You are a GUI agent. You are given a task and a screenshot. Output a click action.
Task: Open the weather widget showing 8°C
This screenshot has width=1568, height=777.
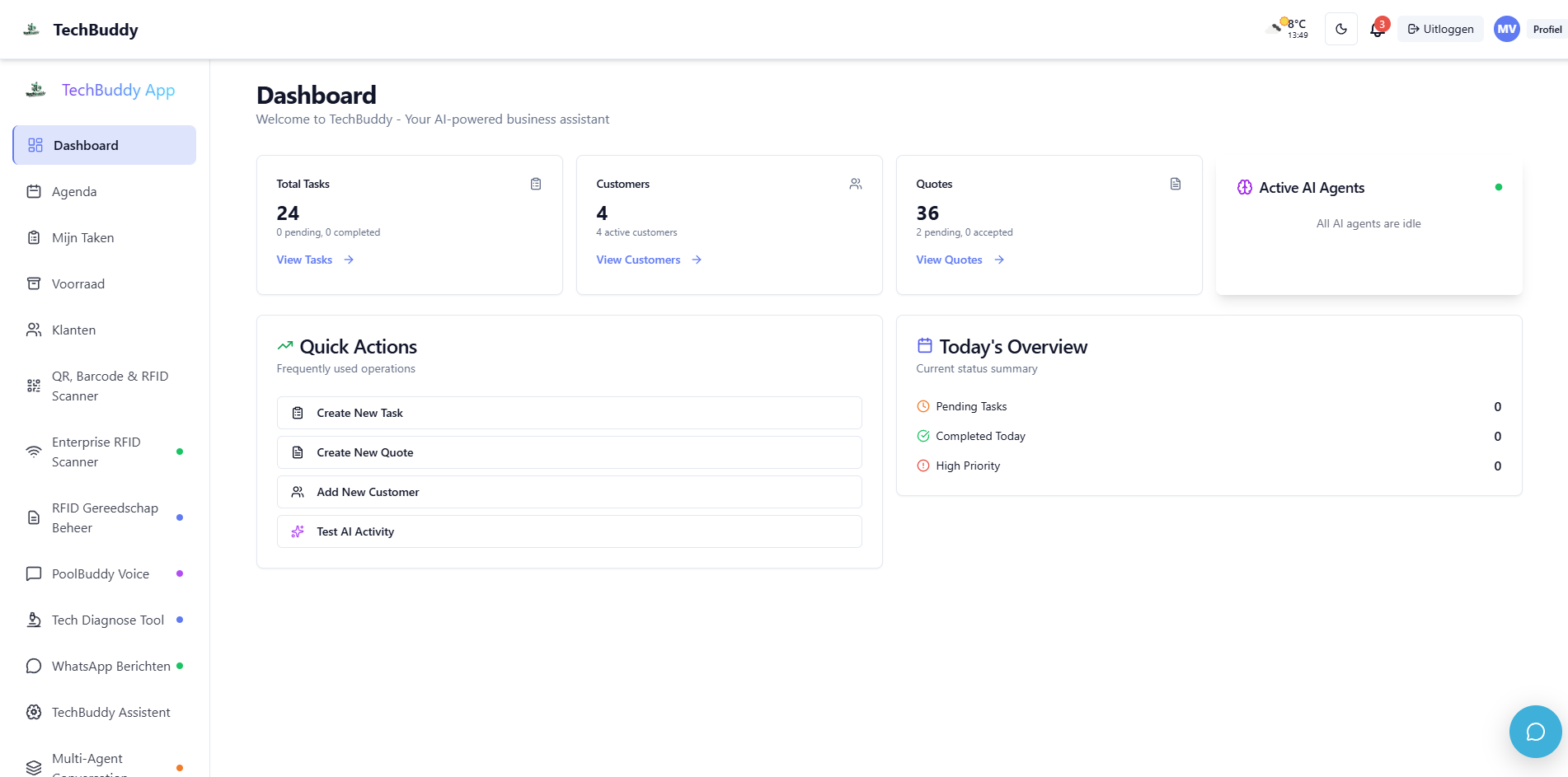(1288, 29)
